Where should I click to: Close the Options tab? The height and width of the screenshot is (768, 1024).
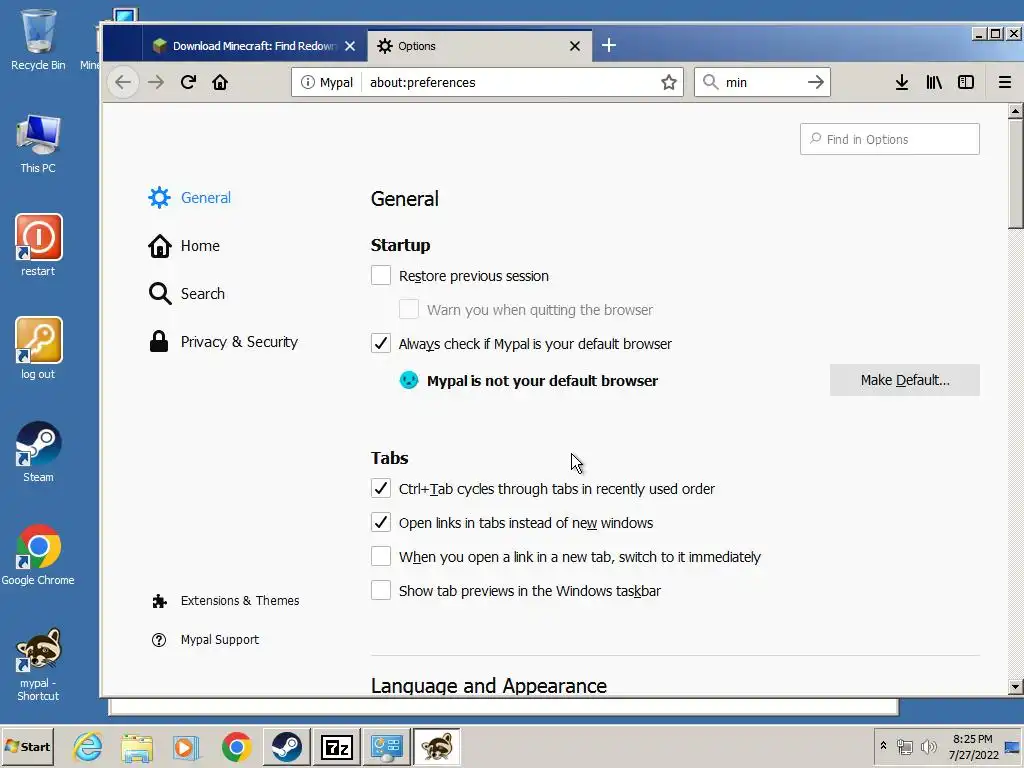click(x=575, y=46)
